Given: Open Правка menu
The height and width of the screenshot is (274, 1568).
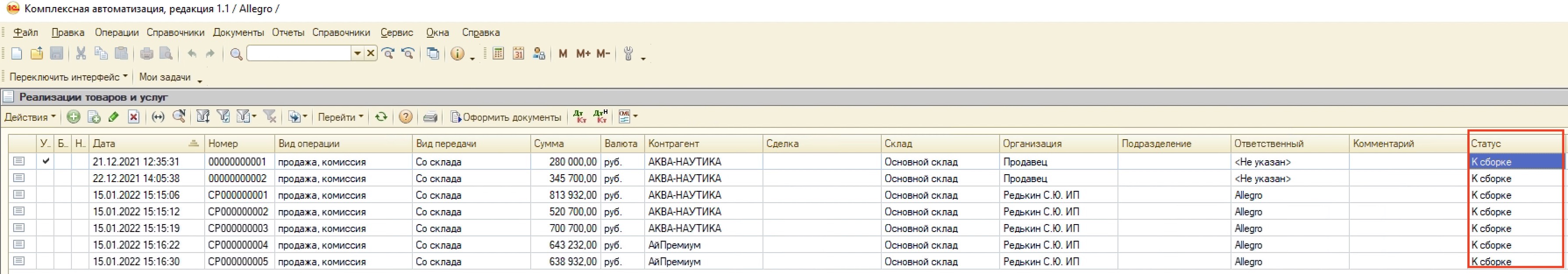Looking at the screenshot, I should [67, 33].
